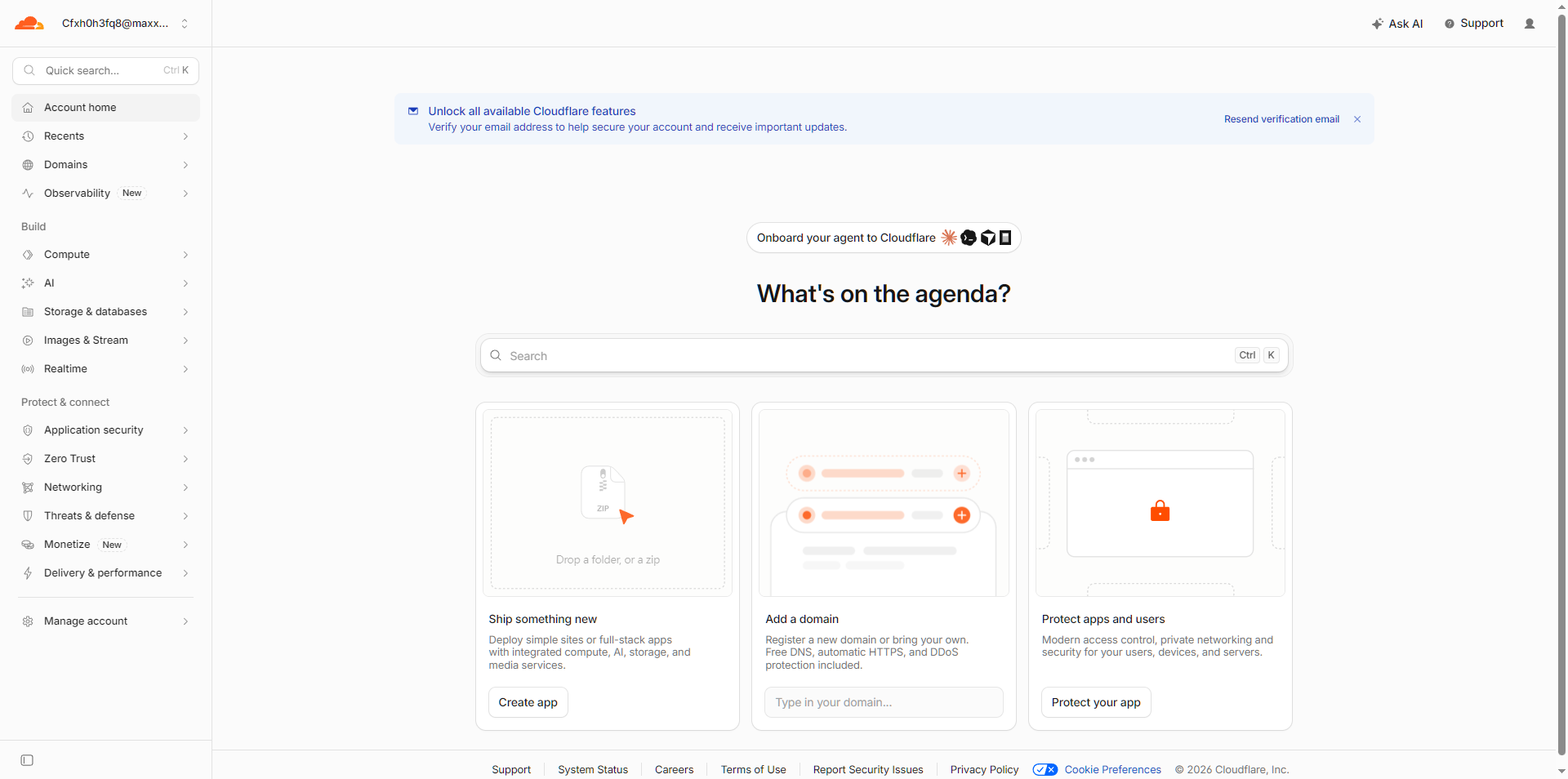Click the page vertical scrollbar
The height and width of the screenshot is (779, 1568).
tap(1561, 384)
